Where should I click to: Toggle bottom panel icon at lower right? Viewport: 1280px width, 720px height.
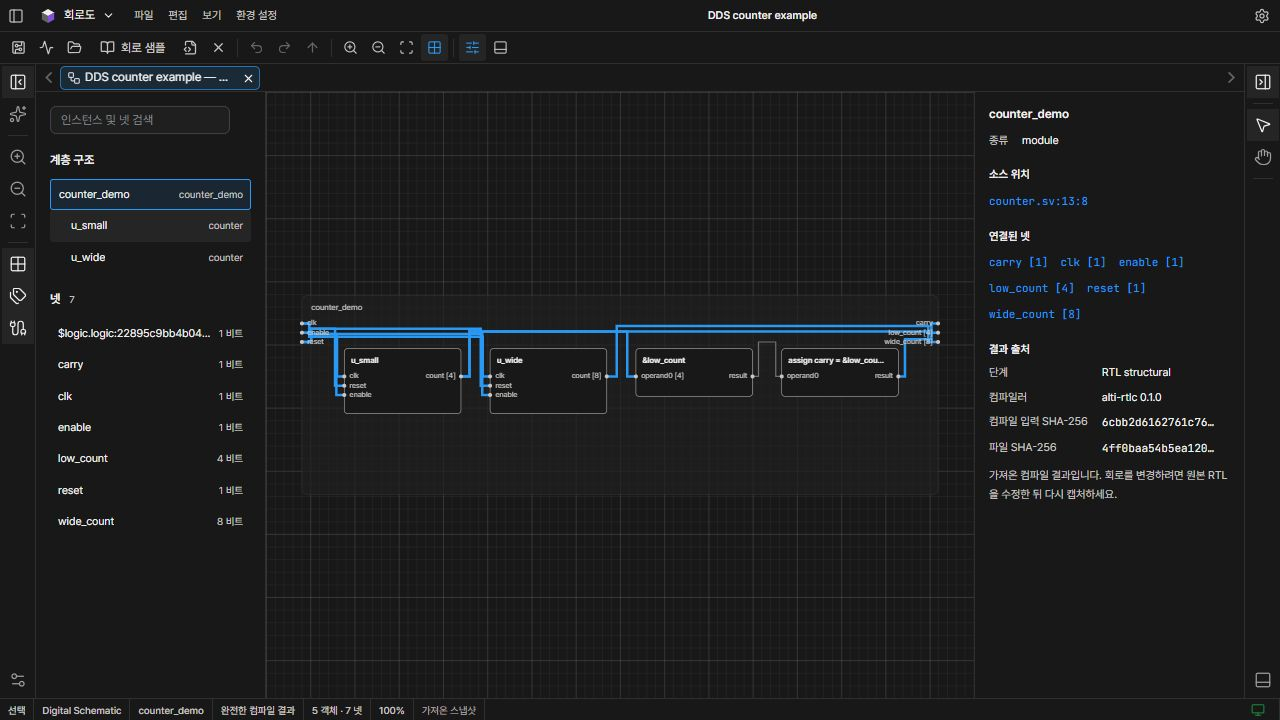(1263, 680)
